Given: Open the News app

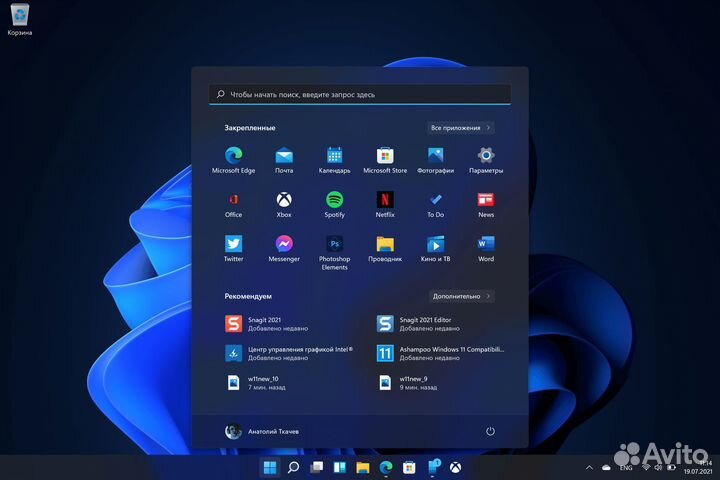Looking at the screenshot, I should point(486,205).
